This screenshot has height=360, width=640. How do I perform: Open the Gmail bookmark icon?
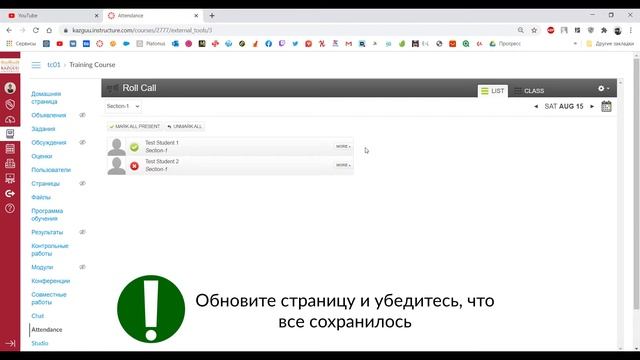[x=349, y=44]
